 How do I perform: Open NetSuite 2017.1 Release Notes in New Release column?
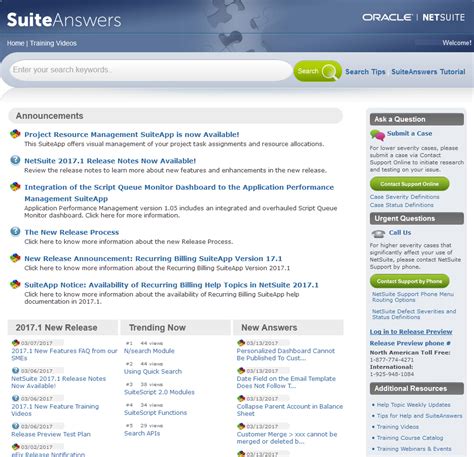point(59,382)
